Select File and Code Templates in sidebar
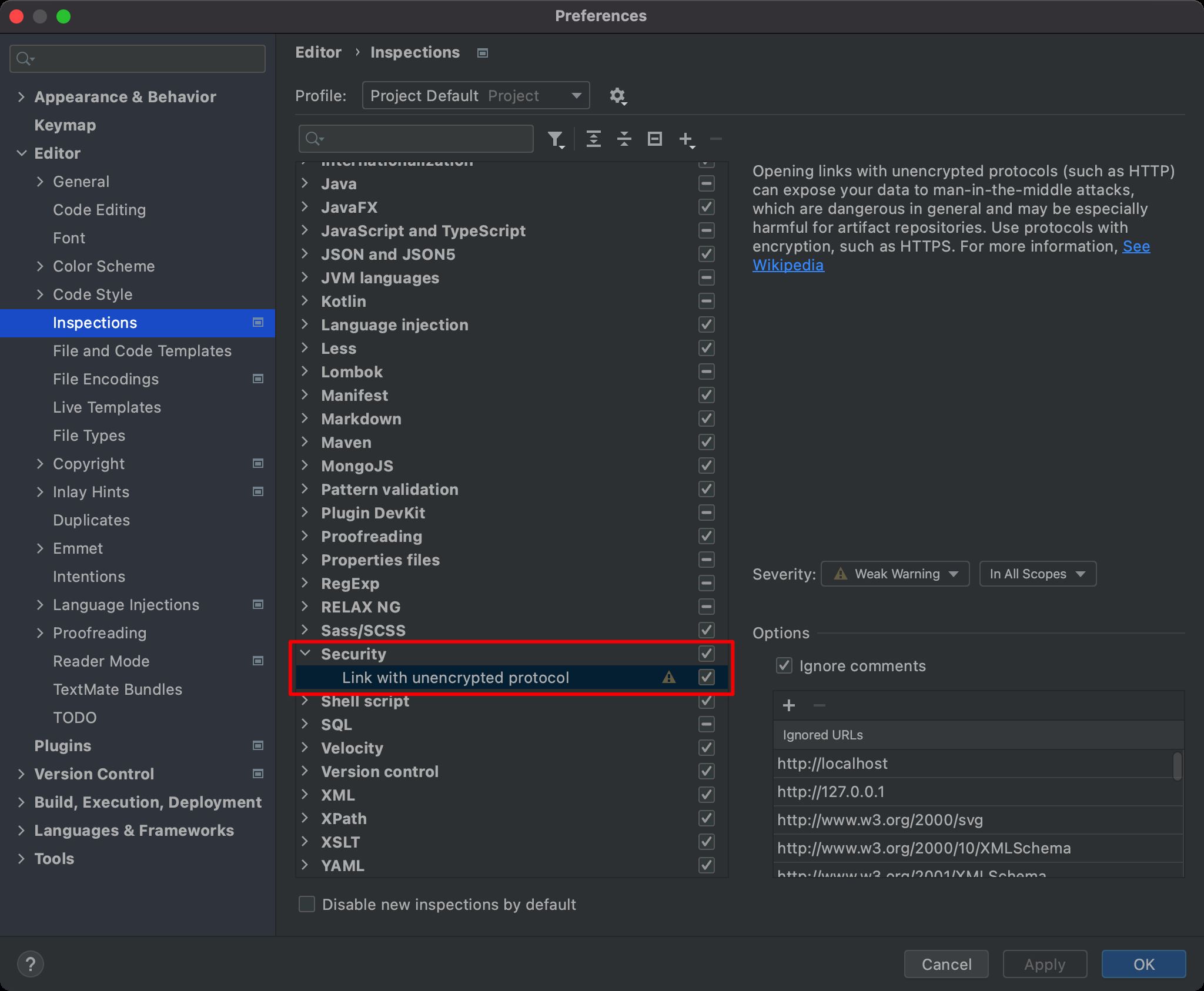The image size is (1204, 991). [x=142, y=351]
